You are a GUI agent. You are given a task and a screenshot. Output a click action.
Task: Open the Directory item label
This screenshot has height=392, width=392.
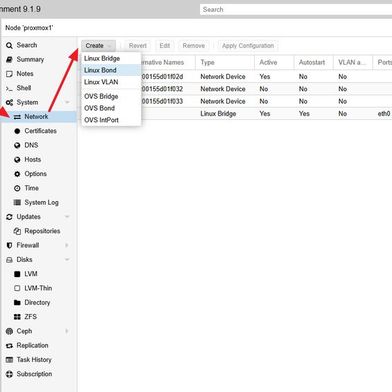[37, 302]
